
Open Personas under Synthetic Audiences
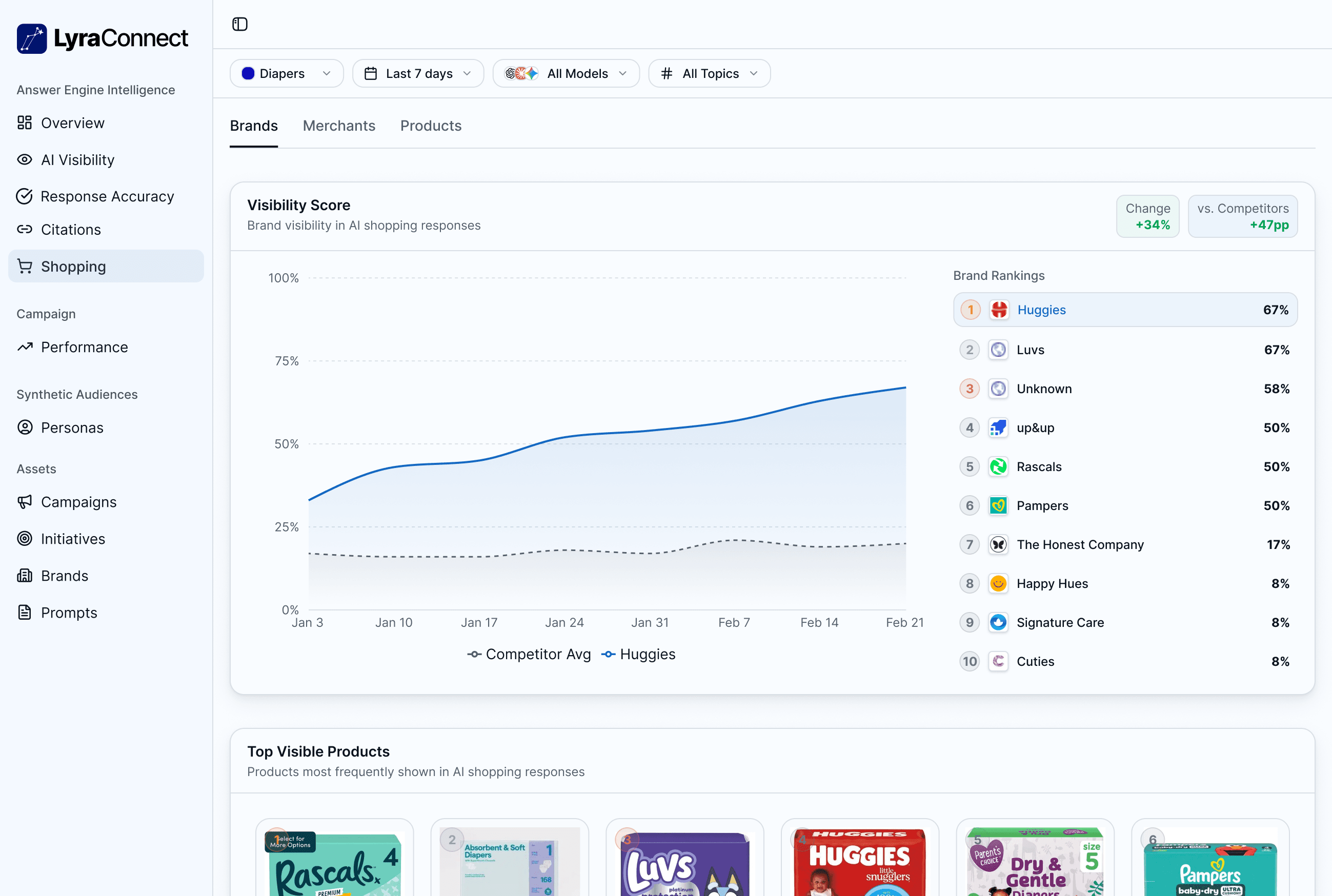point(72,427)
